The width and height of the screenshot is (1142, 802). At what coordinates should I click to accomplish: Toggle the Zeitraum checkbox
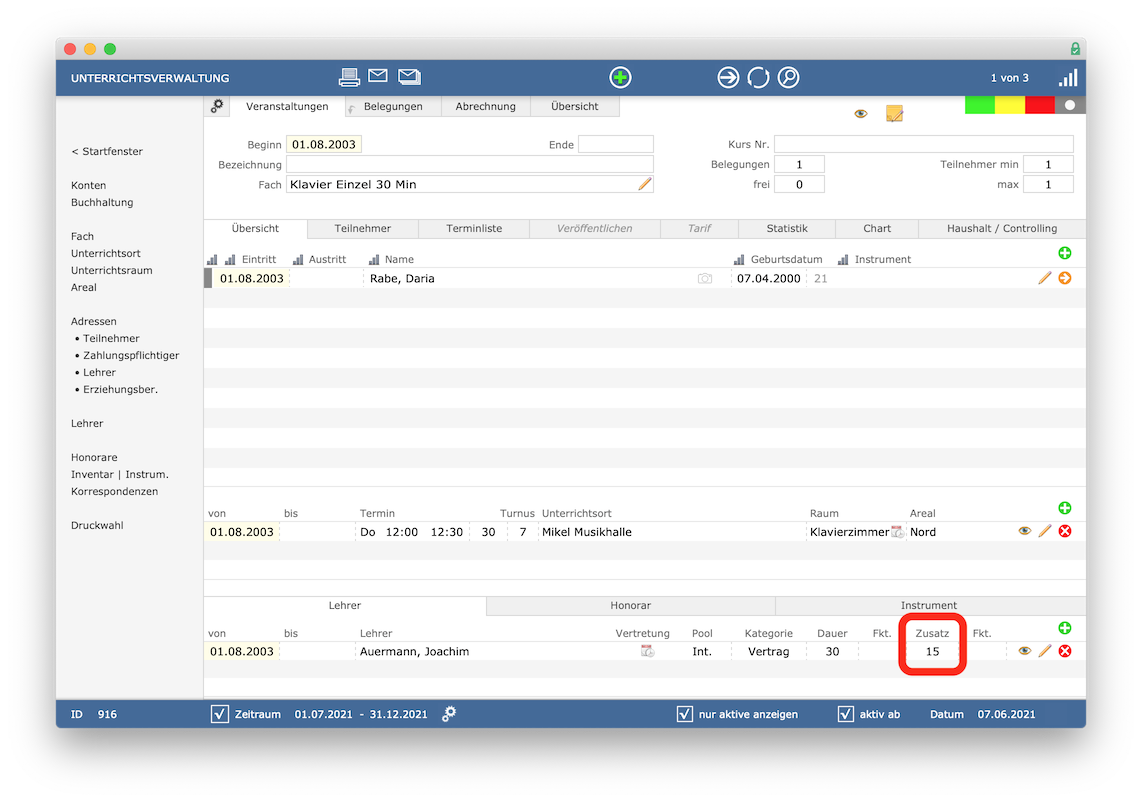[219, 714]
